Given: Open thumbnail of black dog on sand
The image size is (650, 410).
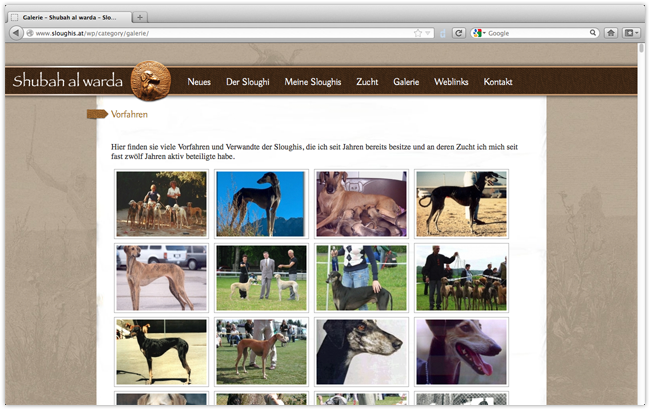Looking at the screenshot, I should pyautogui.click(x=461, y=204).
